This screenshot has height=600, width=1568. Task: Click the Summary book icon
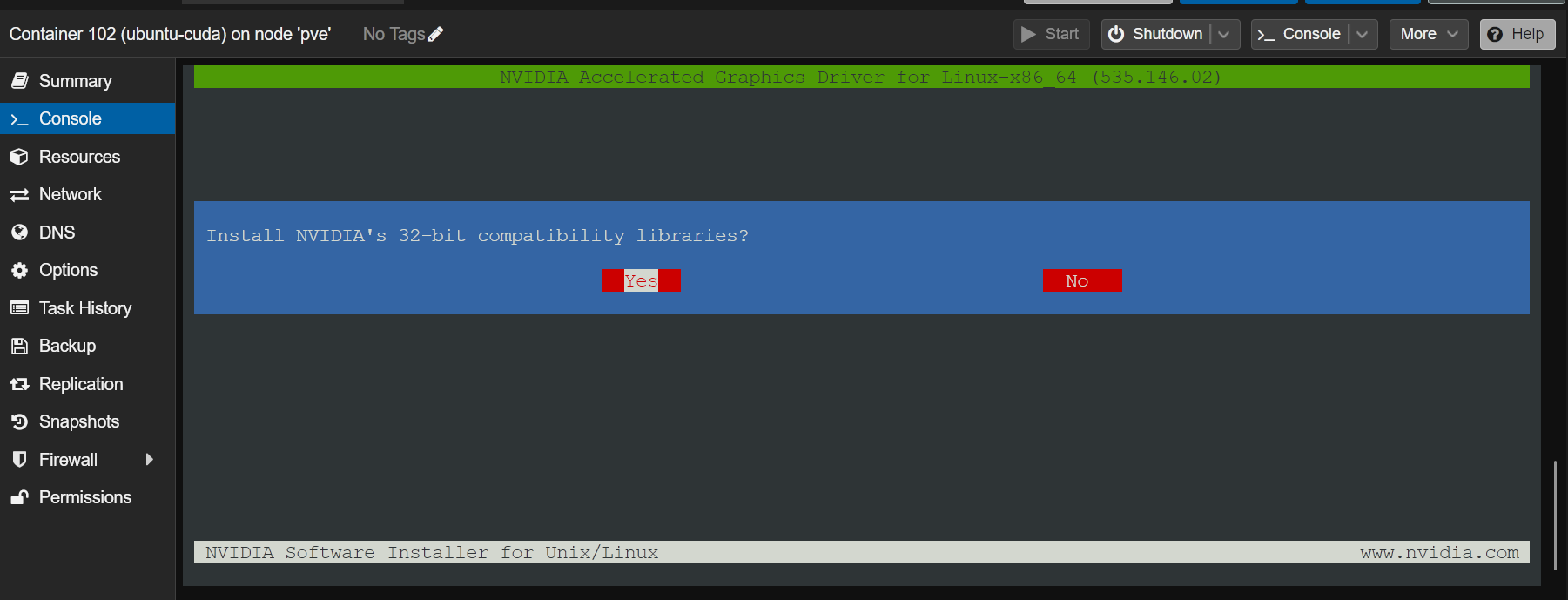coord(19,81)
